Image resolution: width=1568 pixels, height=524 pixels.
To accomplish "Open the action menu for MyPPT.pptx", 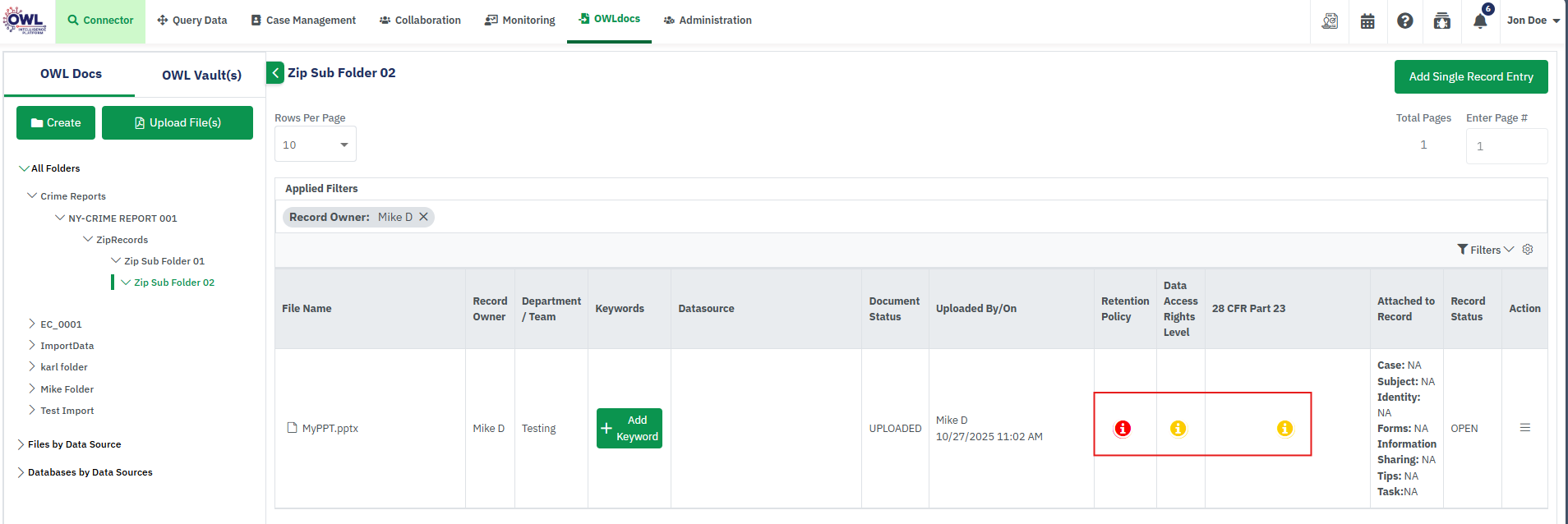I will (1524, 428).
